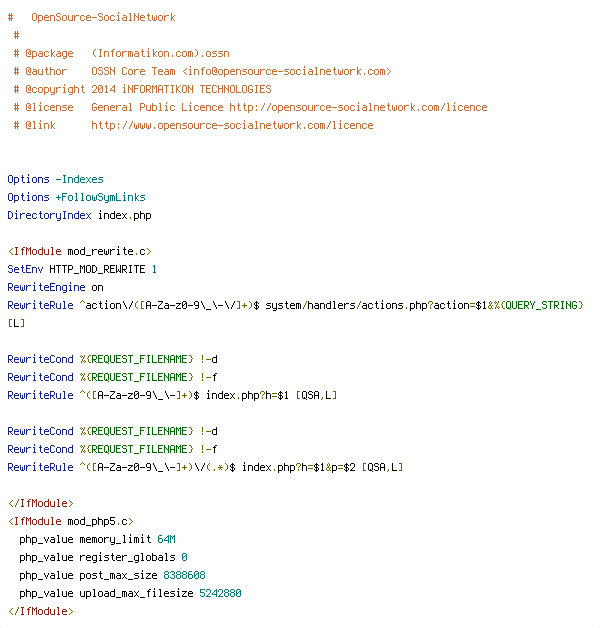Click the memory_limit value 64M
The image size is (600, 628).
166,539
